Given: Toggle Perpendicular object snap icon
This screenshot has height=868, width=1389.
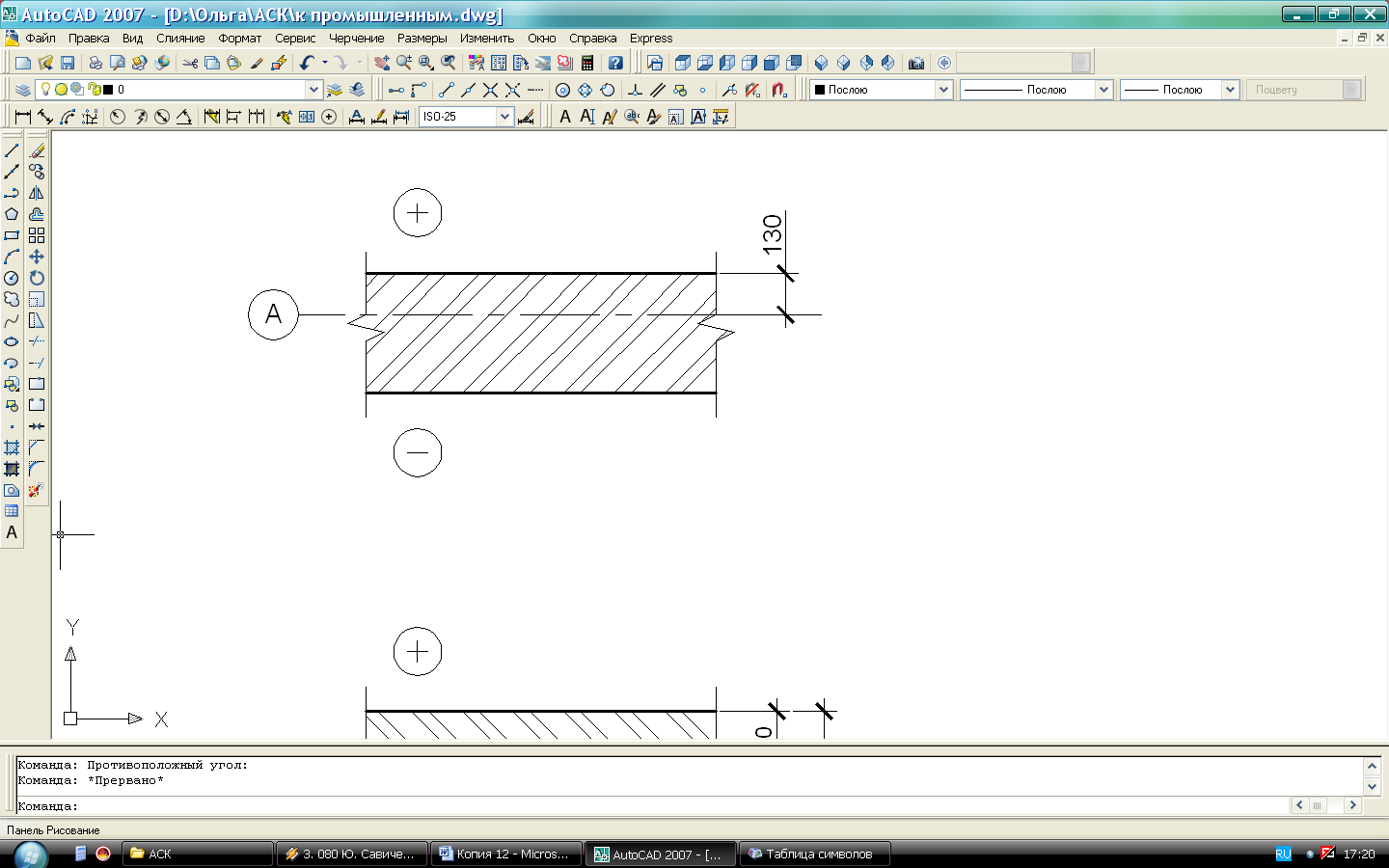Looking at the screenshot, I should [x=635, y=90].
